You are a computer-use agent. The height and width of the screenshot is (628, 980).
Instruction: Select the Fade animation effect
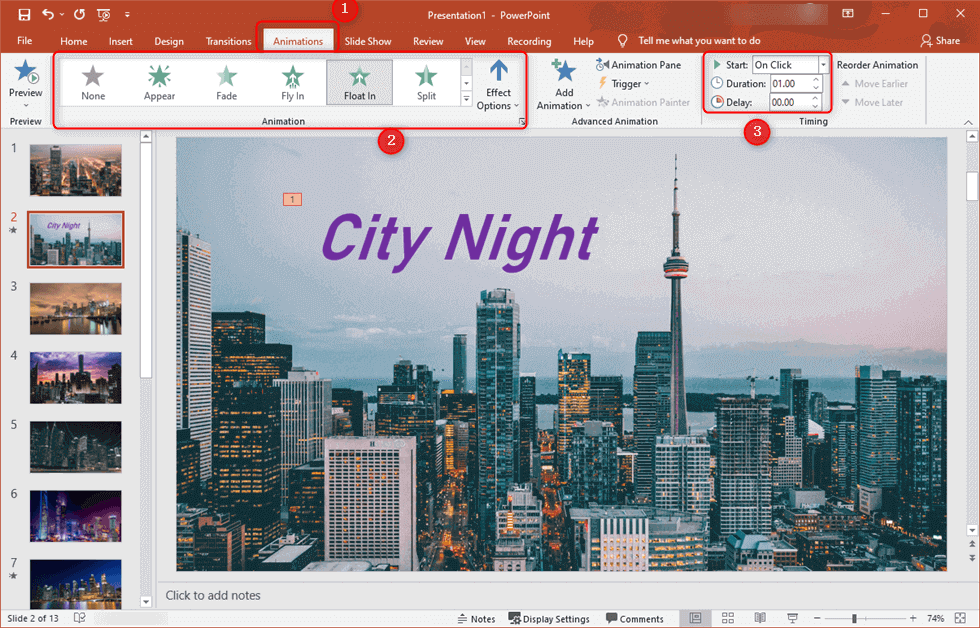click(226, 82)
